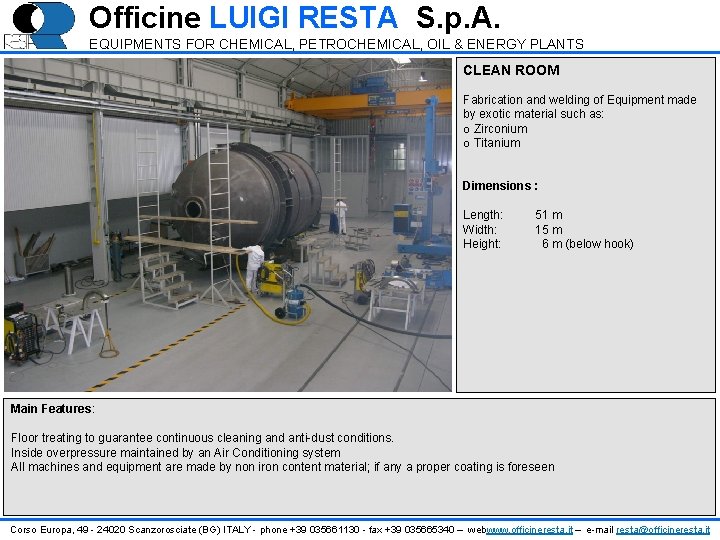
Task: Click the 'Titanium' bullet item
Action: (x=492, y=143)
